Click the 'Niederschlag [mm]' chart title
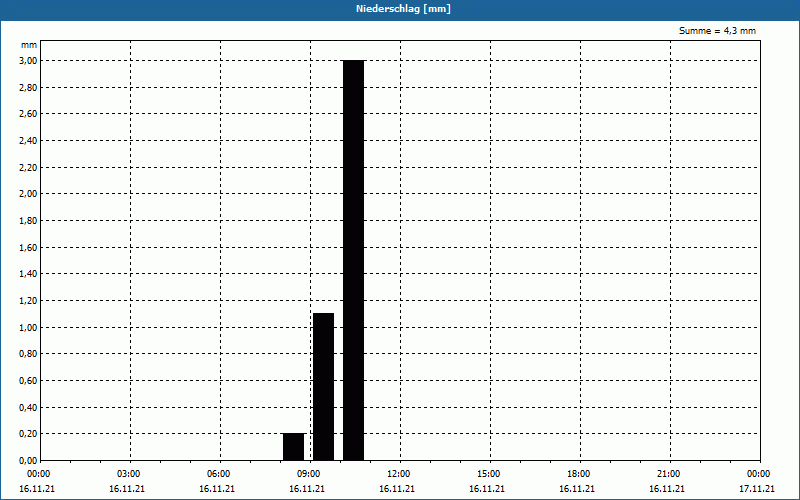The width and height of the screenshot is (800, 500). [x=403, y=9]
